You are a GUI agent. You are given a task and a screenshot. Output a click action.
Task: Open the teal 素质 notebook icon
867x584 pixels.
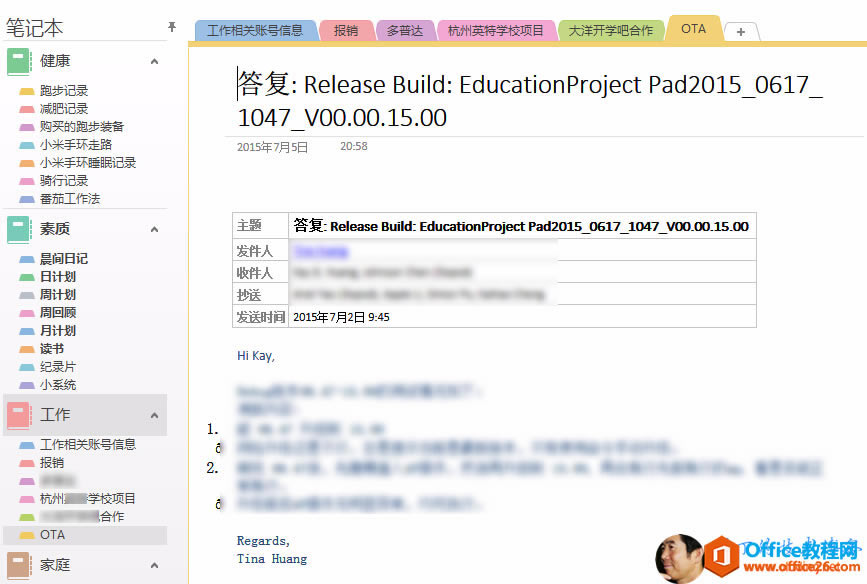(19, 230)
